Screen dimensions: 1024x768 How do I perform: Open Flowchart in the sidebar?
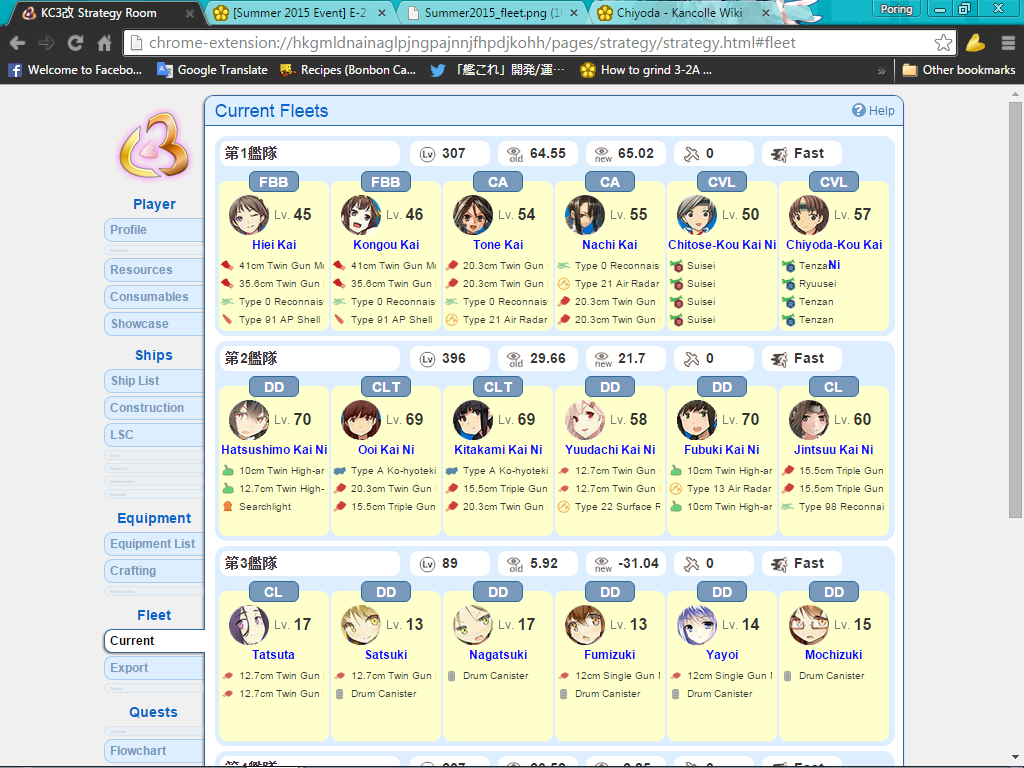(154, 751)
